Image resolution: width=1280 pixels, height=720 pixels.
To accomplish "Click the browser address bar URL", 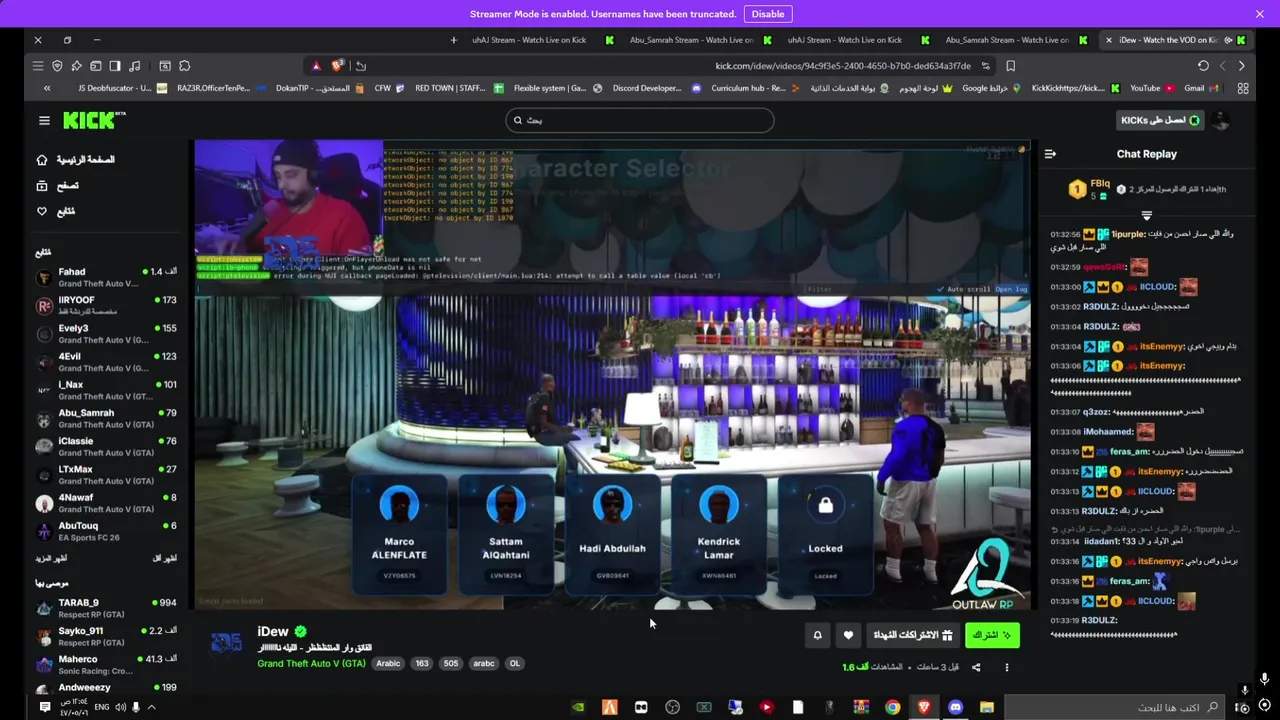I will 843,66.
